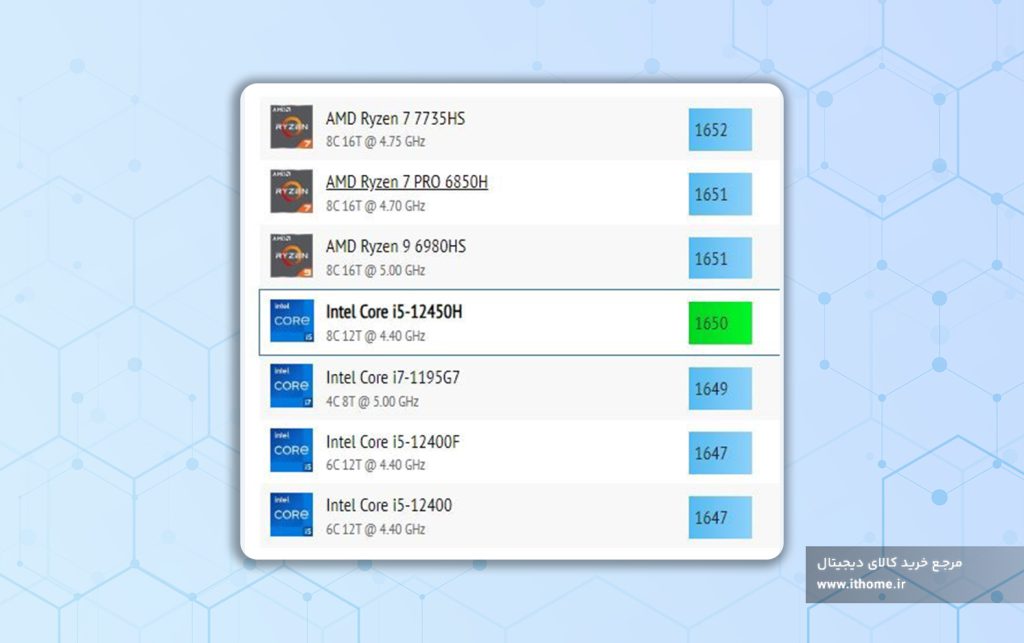
Task: Open the Intel Core i7-1195G7 entry
Action: point(392,378)
